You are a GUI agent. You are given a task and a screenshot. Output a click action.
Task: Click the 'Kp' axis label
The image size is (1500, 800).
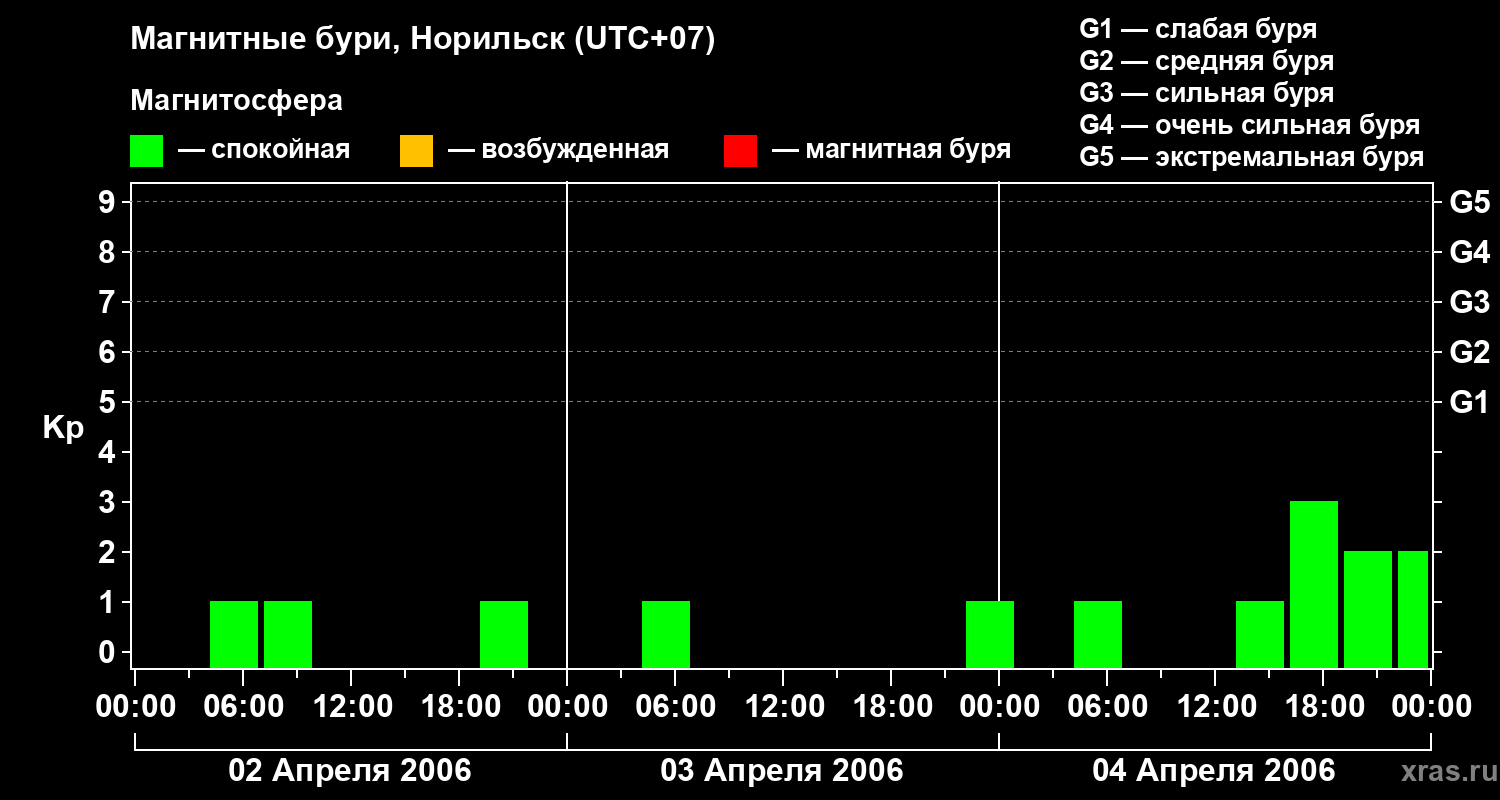point(63,428)
